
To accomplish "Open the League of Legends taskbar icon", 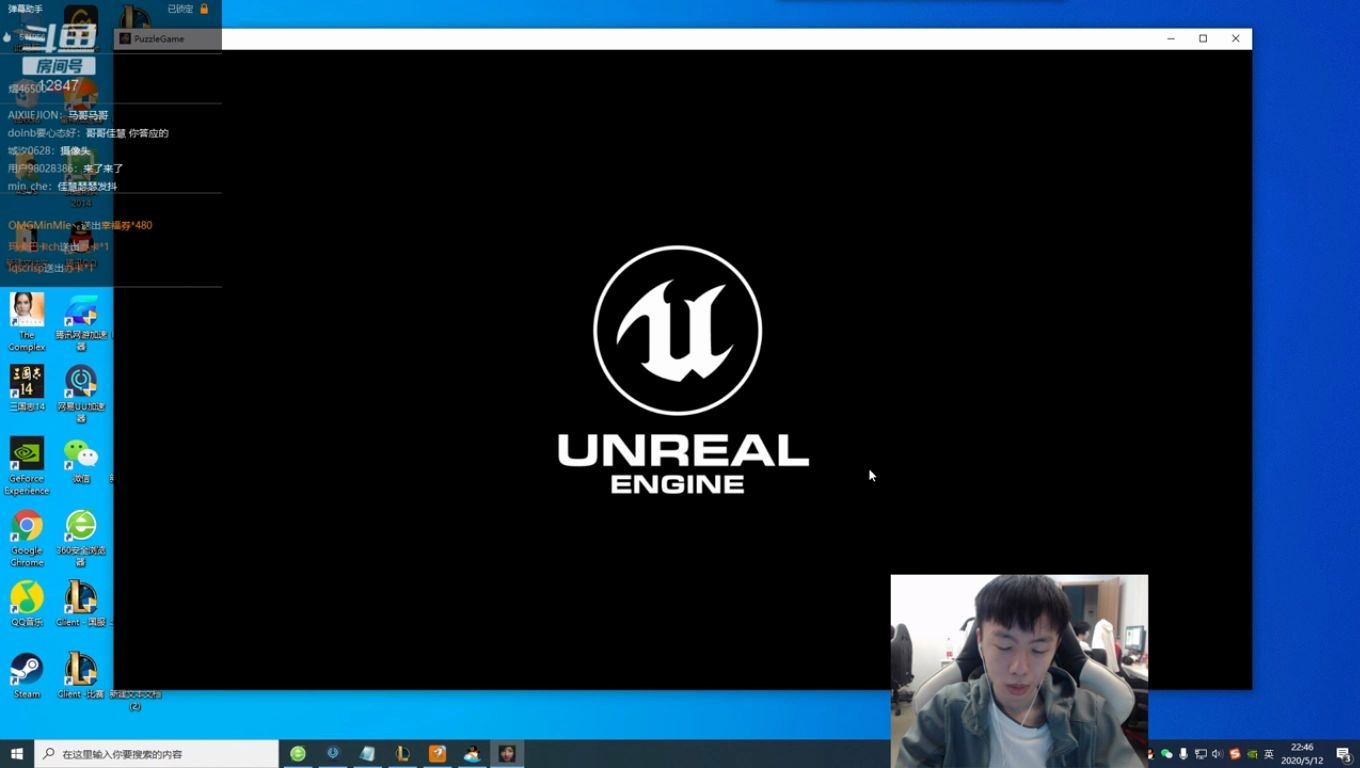I will (x=402, y=754).
